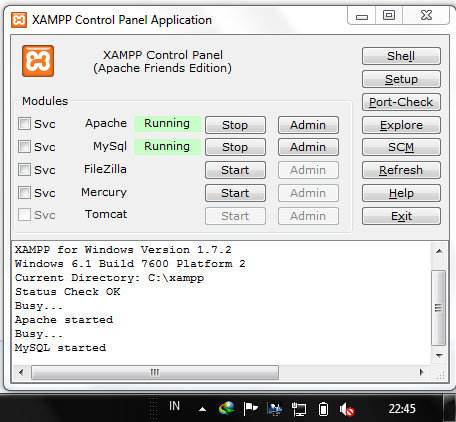Maximize the XAMPP window
456x422 pixels.
(x=389, y=16)
